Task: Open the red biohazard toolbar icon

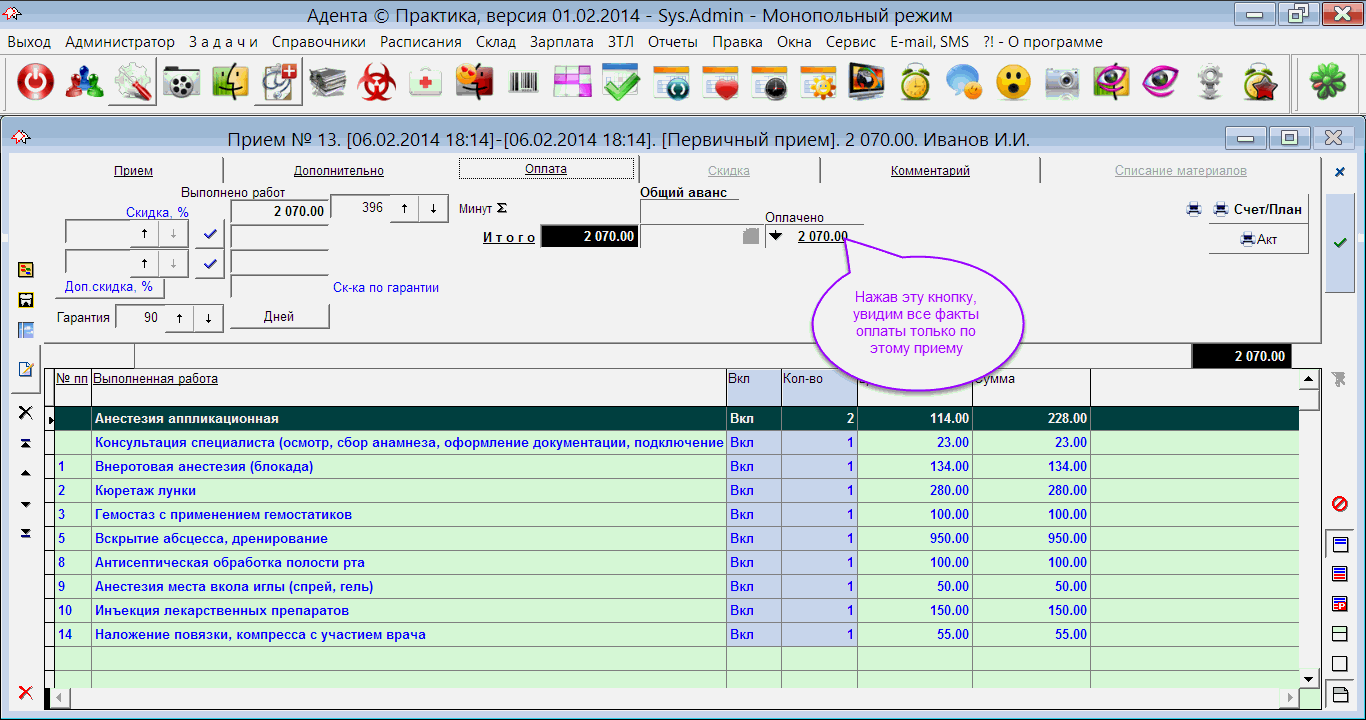Action: pos(378,83)
